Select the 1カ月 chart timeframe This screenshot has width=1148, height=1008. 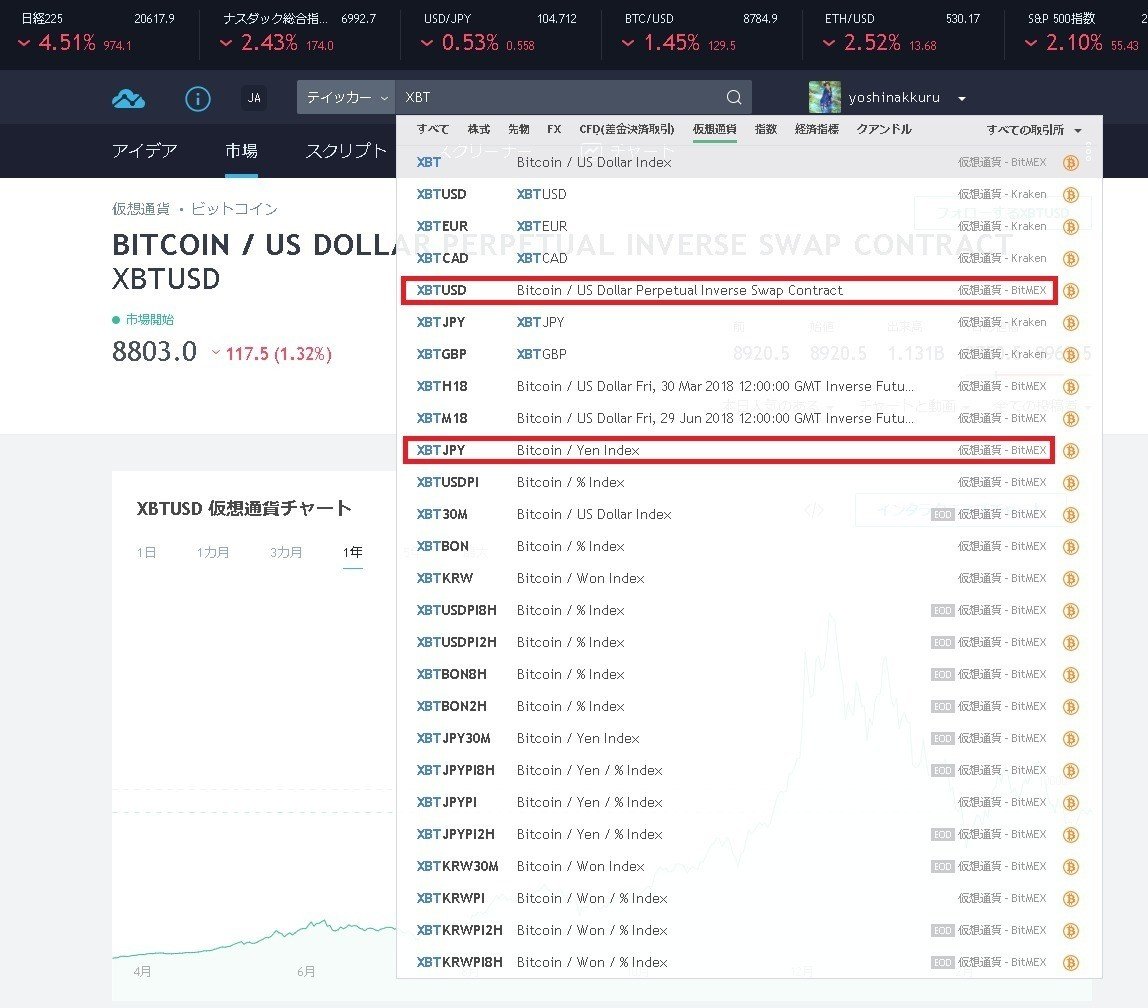pyautogui.click(x=212, y=551)
